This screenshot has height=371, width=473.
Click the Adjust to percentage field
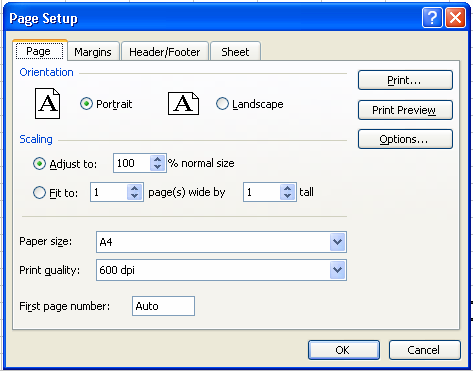tap(132, 163)
